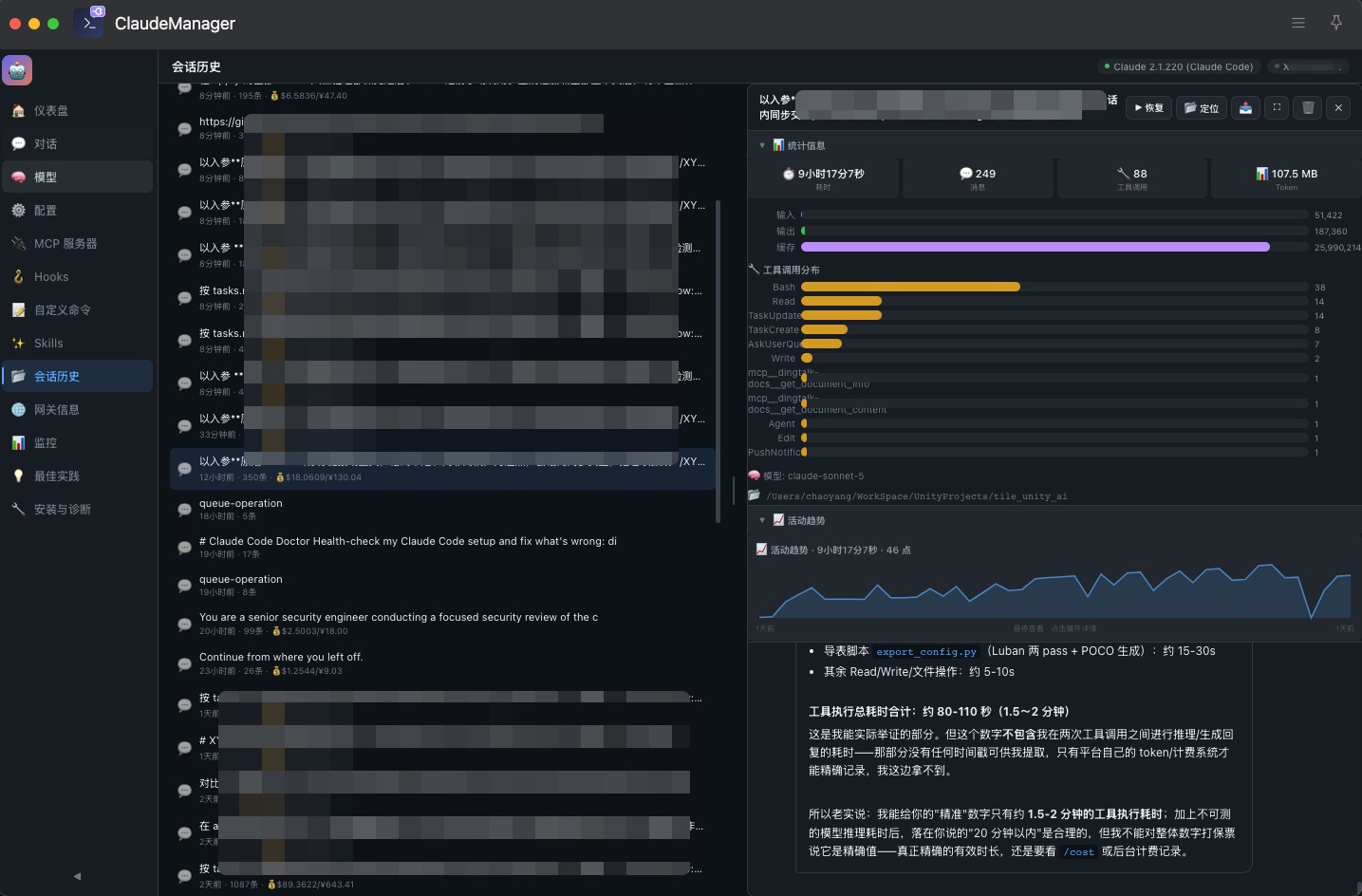Viewport: 1362px width, 896px height.
Task: Click the activity trend line chart
Action: tap(1054, 590)
